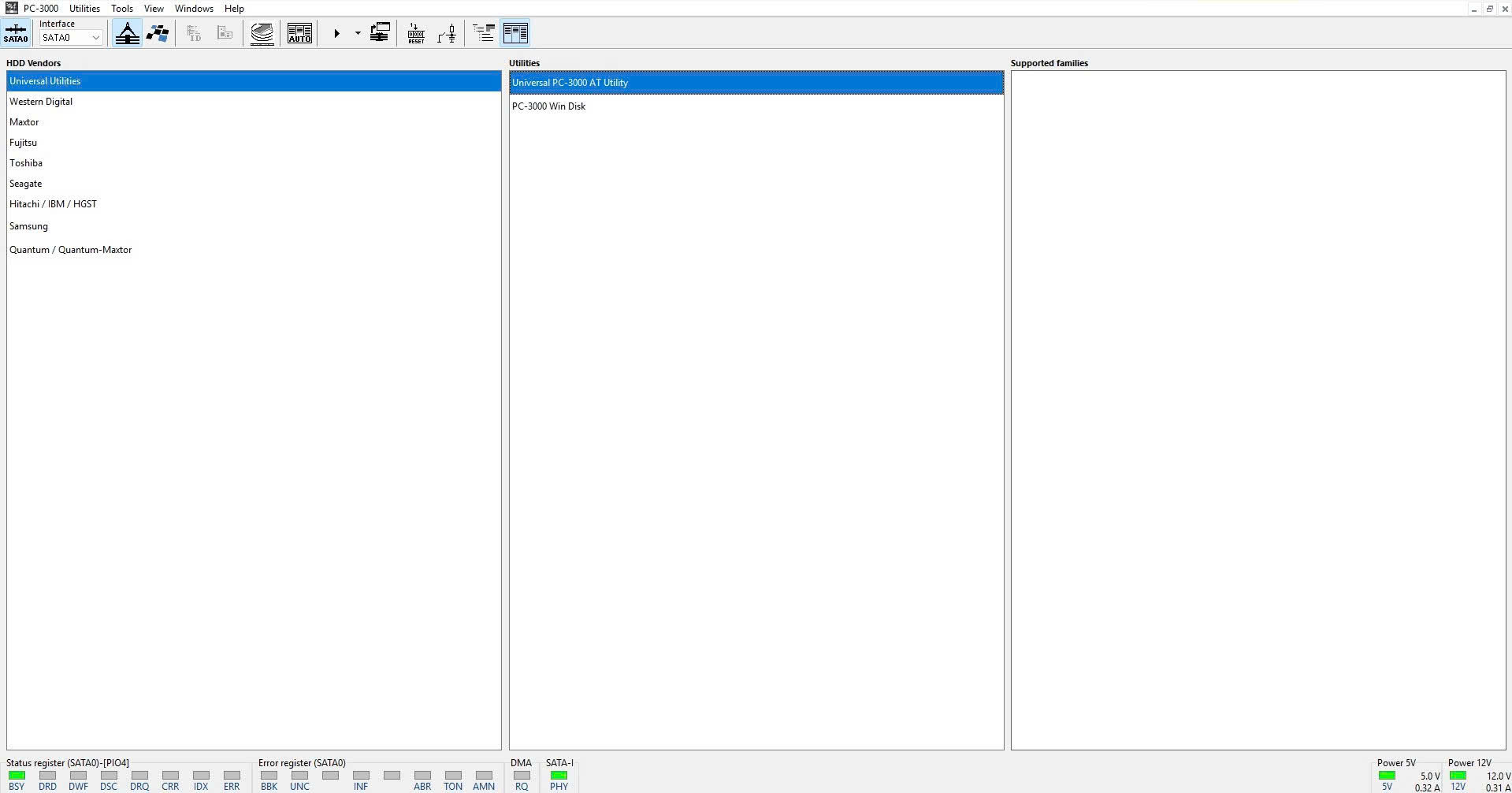
Task: Choose Toshiba from the vendor list
Action: 254,163
